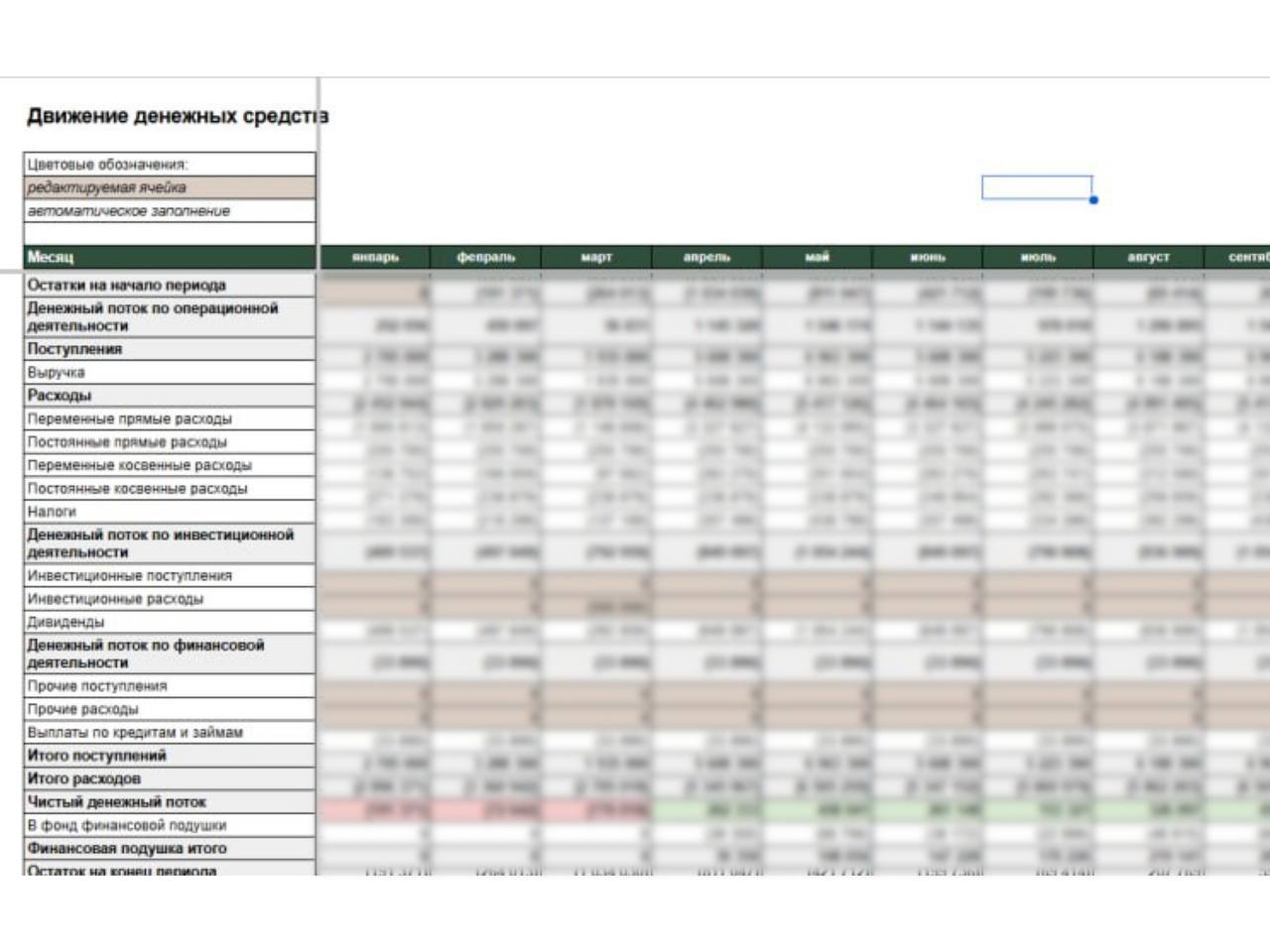The width and height of the screenshot is (1270, 952).
Task: Click "Постоянные прямые расходы" row label
Action: pyautogui.click(x=170, y=442)
